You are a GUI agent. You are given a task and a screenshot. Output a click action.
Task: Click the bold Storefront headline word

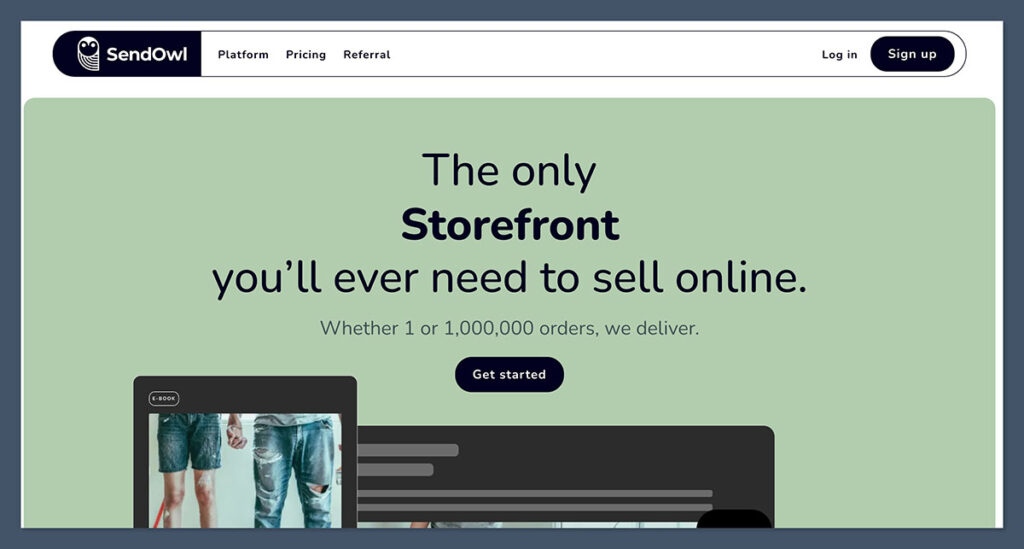pyautogui.click(x=510, y=225)
